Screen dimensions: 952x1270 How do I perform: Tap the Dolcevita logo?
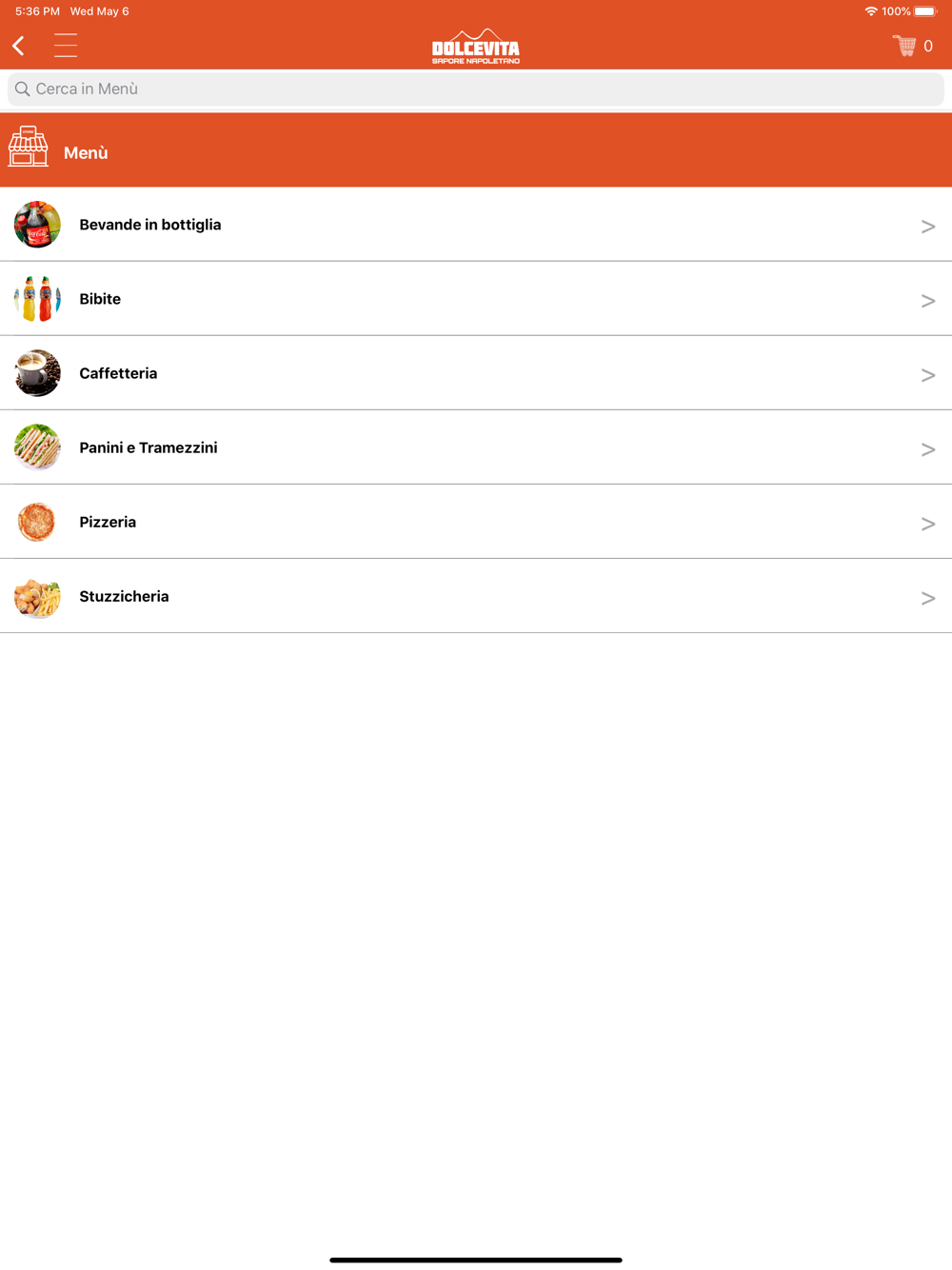476,46
